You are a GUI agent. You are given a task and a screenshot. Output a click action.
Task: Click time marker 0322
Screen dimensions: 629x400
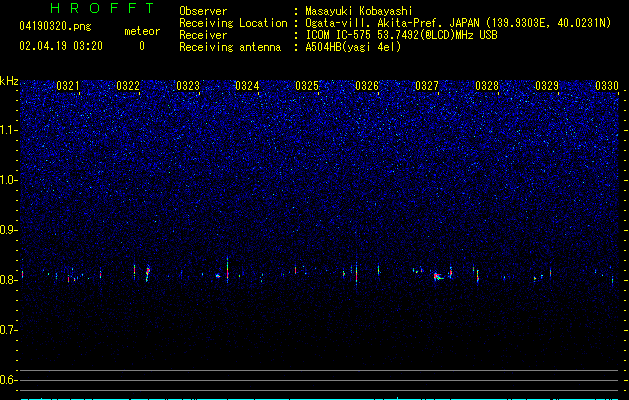128,86
